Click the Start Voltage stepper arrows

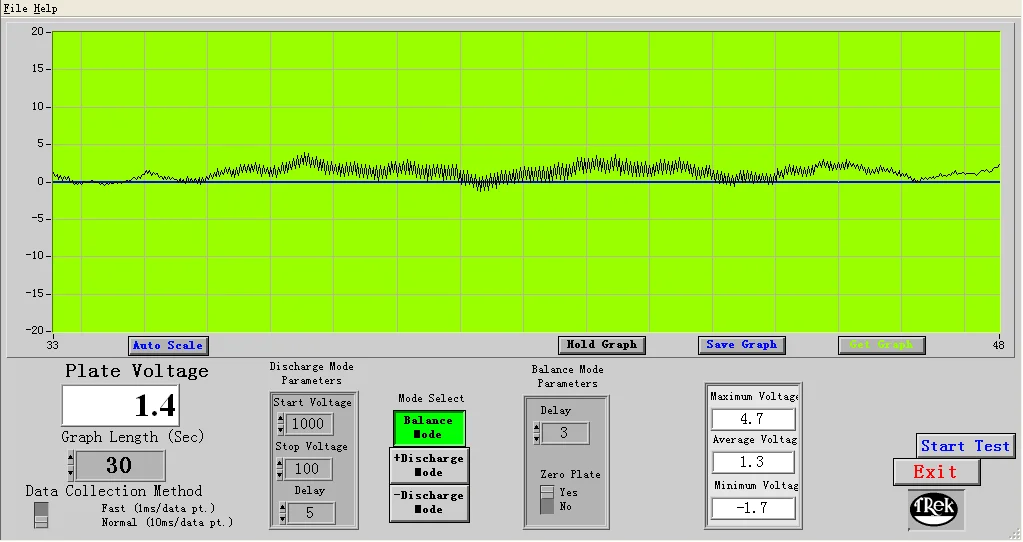pos(281,424)
